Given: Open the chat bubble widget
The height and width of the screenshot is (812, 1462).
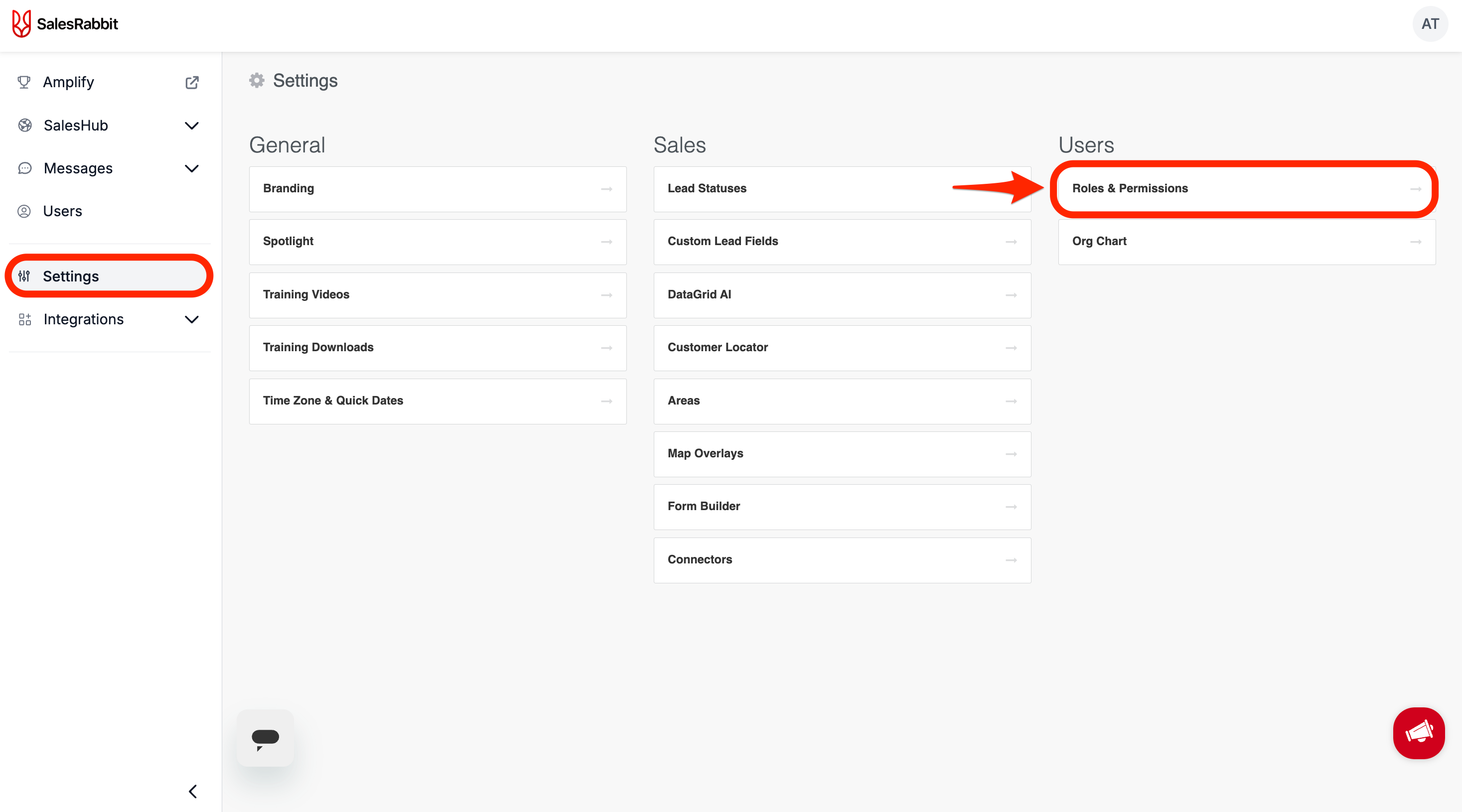Looking at the screenshot, I should click(265, 738).
